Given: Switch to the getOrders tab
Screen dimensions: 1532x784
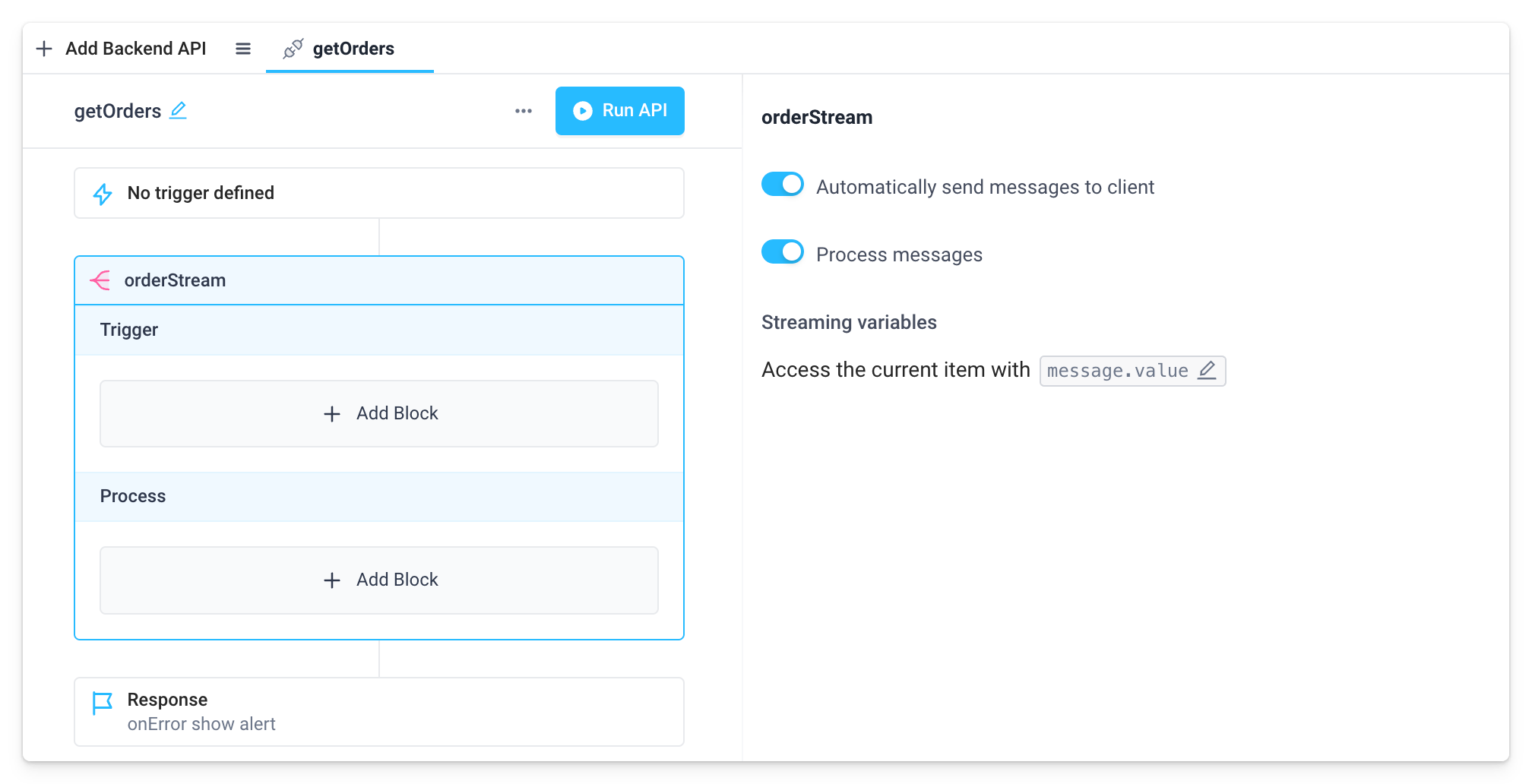Looking at the screenshot, I should (x=353, y=49).
